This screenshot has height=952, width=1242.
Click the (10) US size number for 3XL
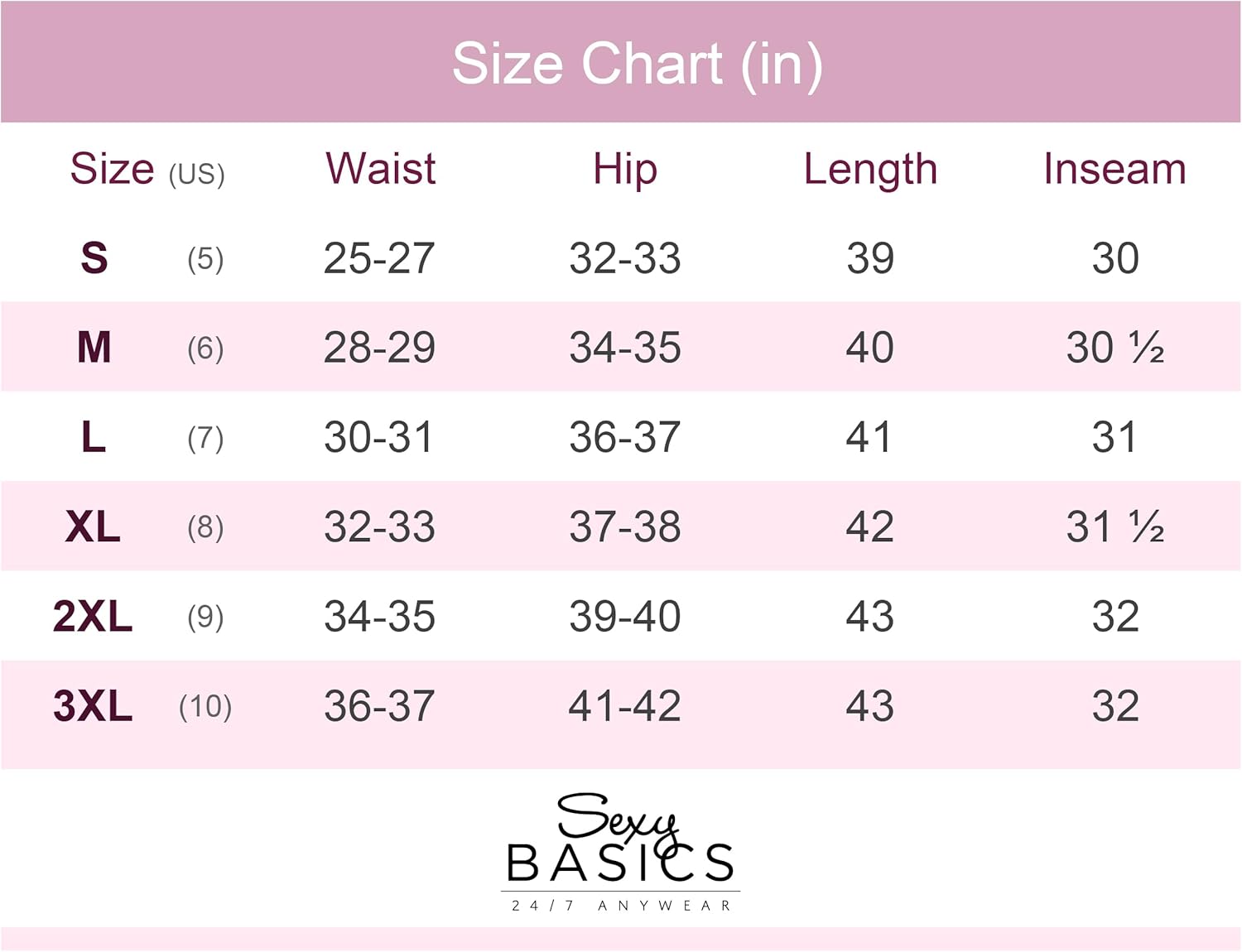pyautogui.click(x=205, y=707)
